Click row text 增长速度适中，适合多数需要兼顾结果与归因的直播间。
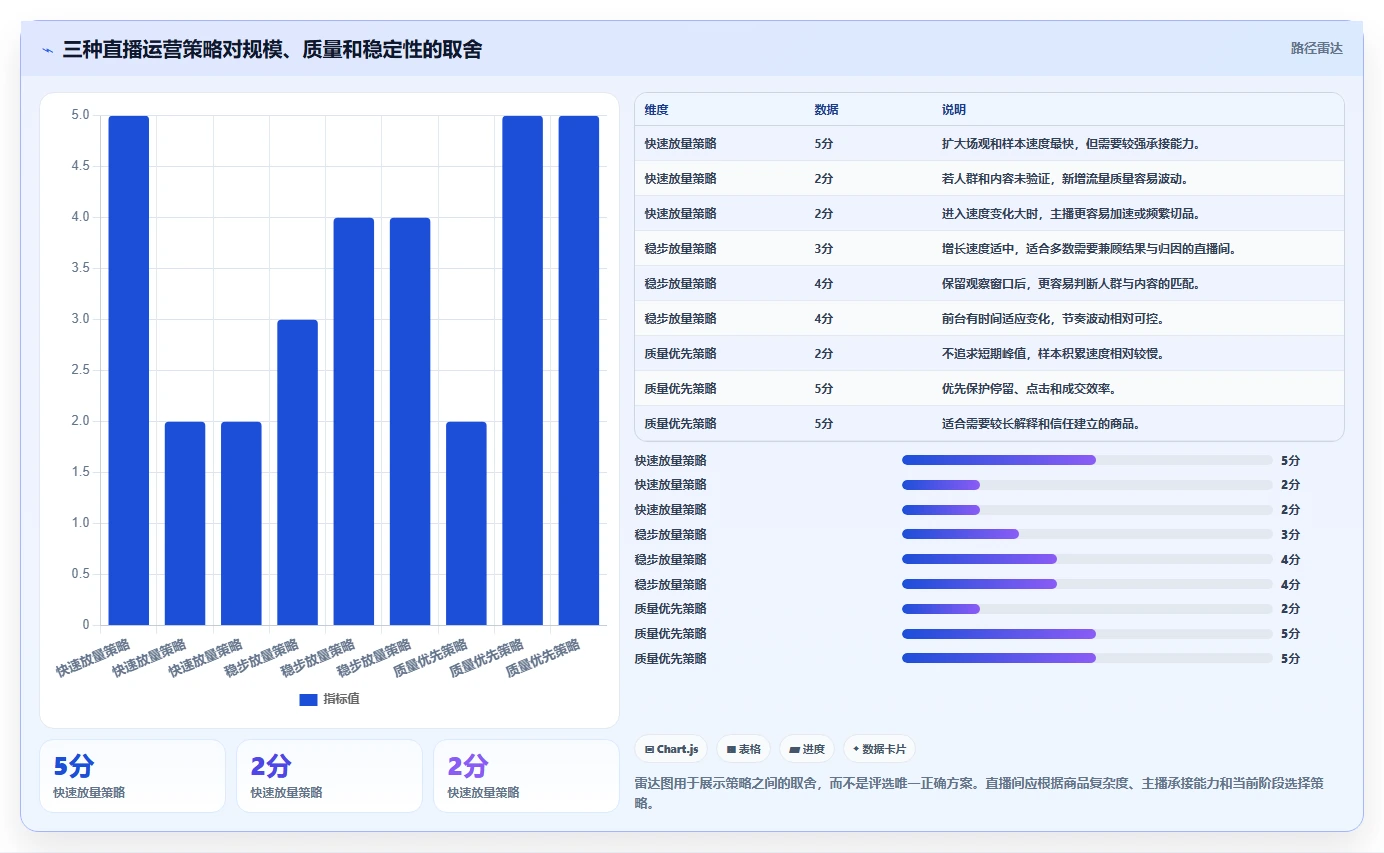The width and height of the screenshot is (1384, 853). (x=1090, y=249)
